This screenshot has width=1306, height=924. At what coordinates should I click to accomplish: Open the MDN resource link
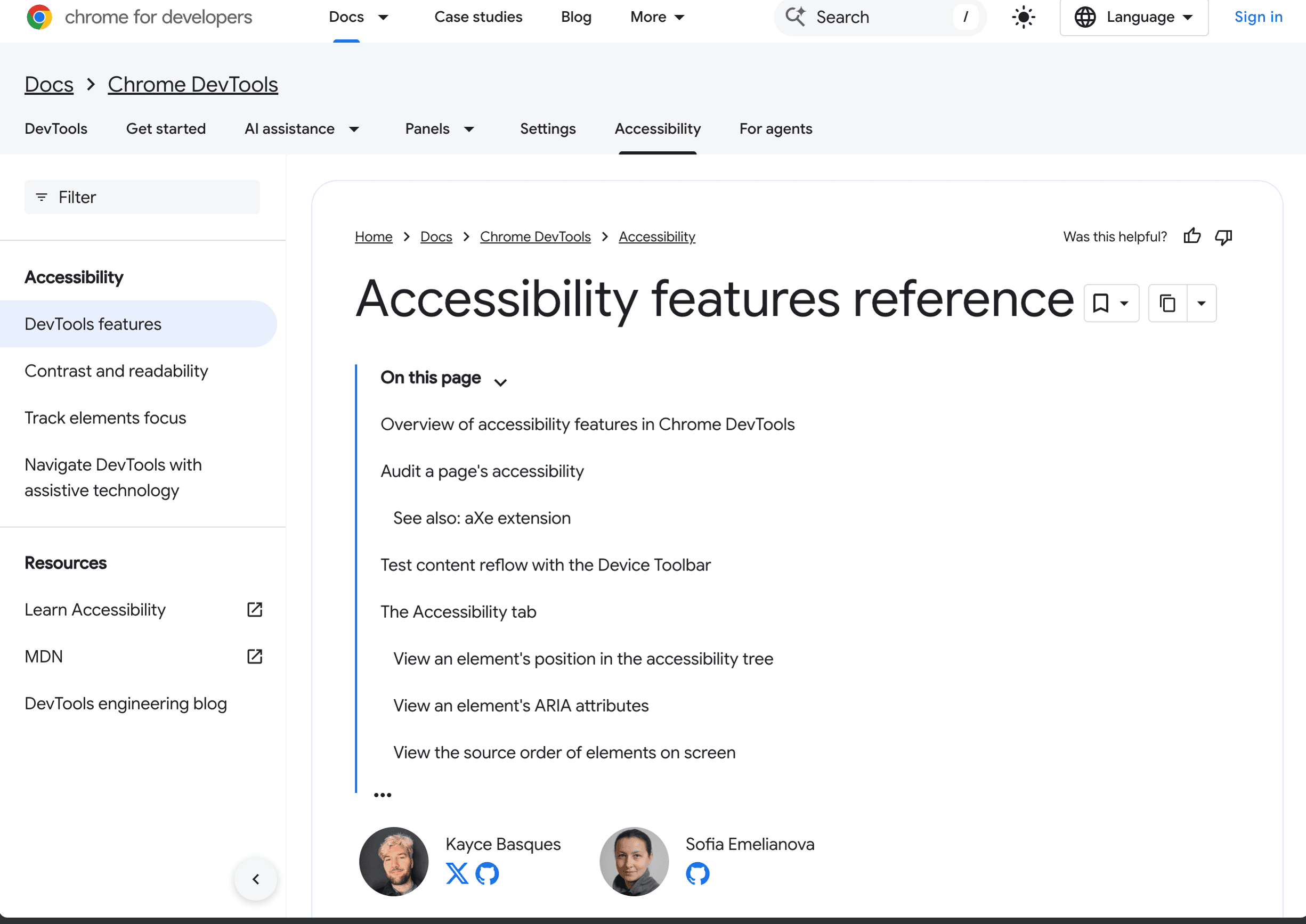point(44,657)
